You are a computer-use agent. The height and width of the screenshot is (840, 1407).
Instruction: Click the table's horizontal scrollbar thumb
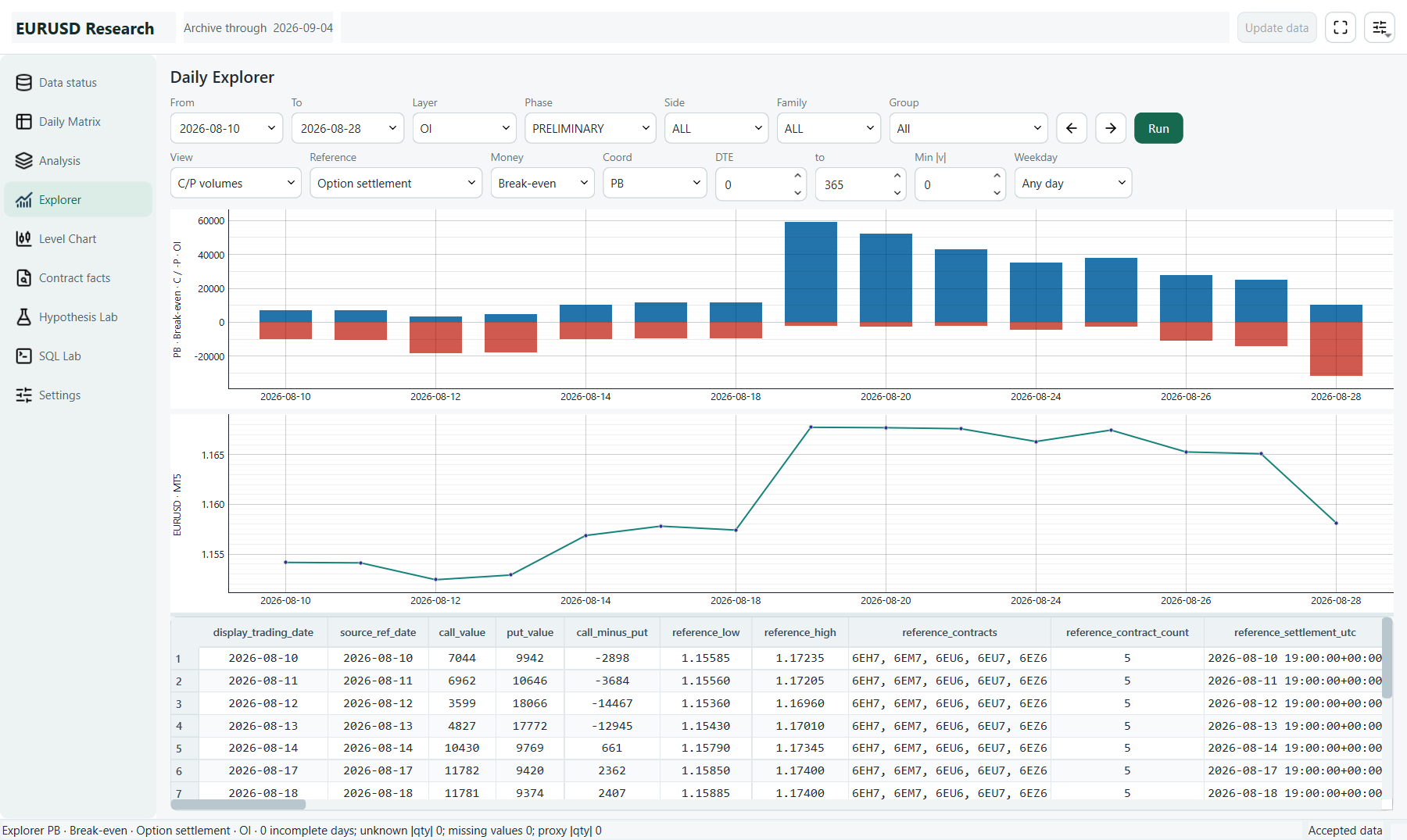[x=238, y=805]
